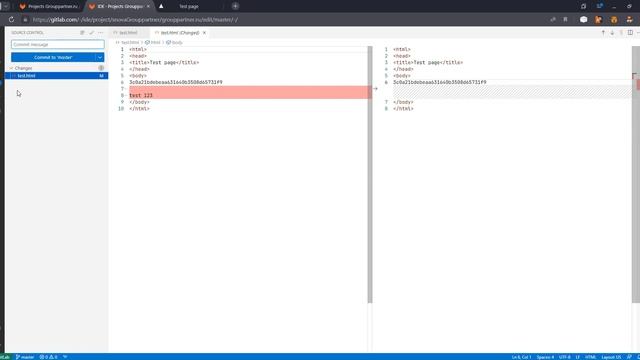This screenshot has width=640, height=360.
Task: Open a new browser tab with the plus icon
Action: [x=236, y=6]
